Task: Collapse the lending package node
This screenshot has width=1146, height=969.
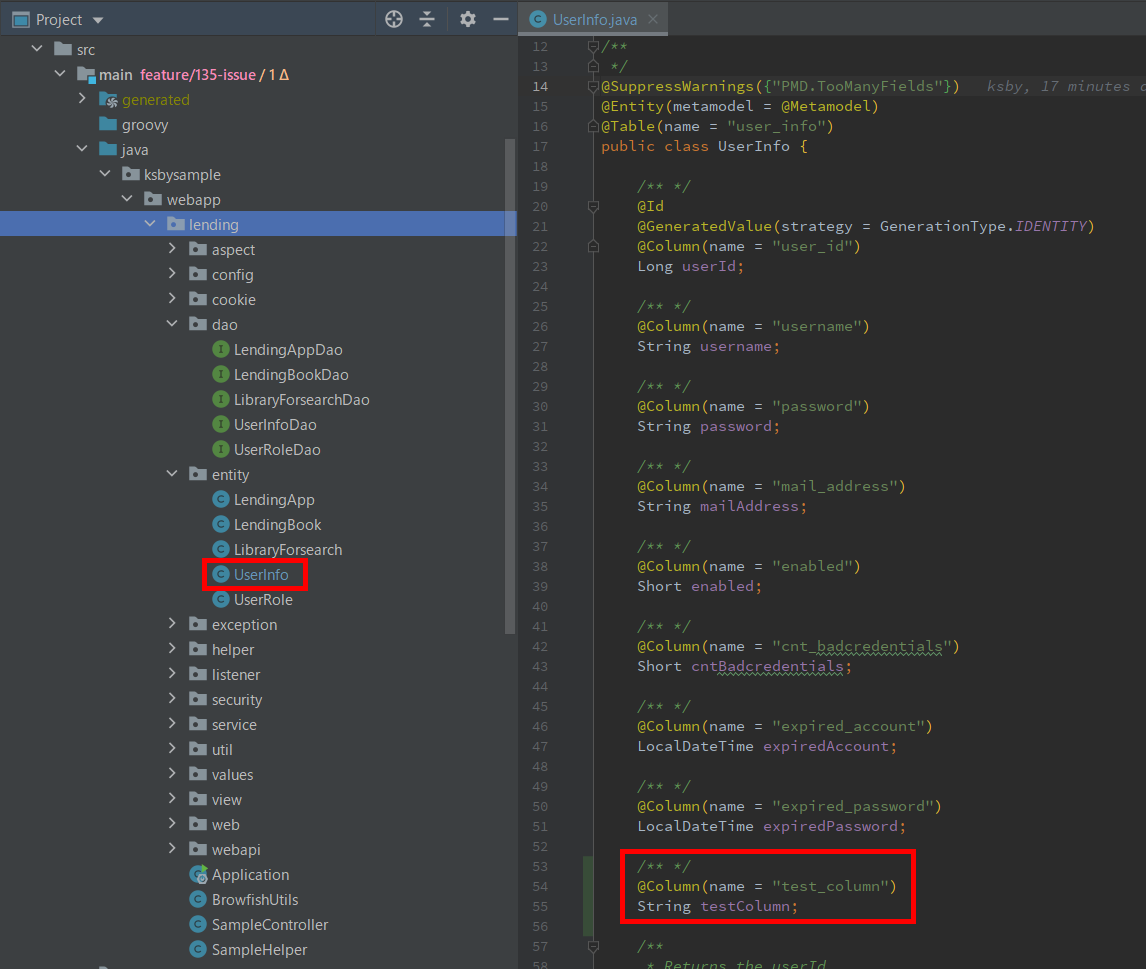Action: coord(148,224)
